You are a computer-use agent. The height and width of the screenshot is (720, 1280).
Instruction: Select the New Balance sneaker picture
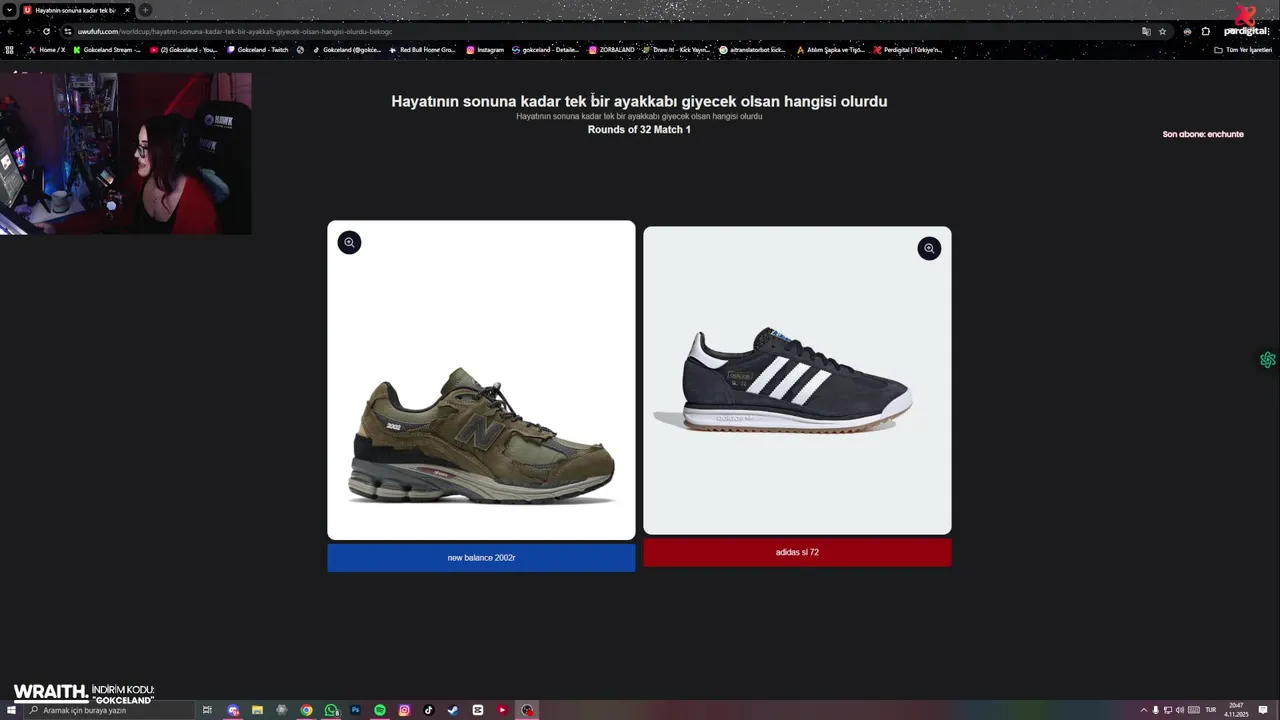(x=481, y=380)
